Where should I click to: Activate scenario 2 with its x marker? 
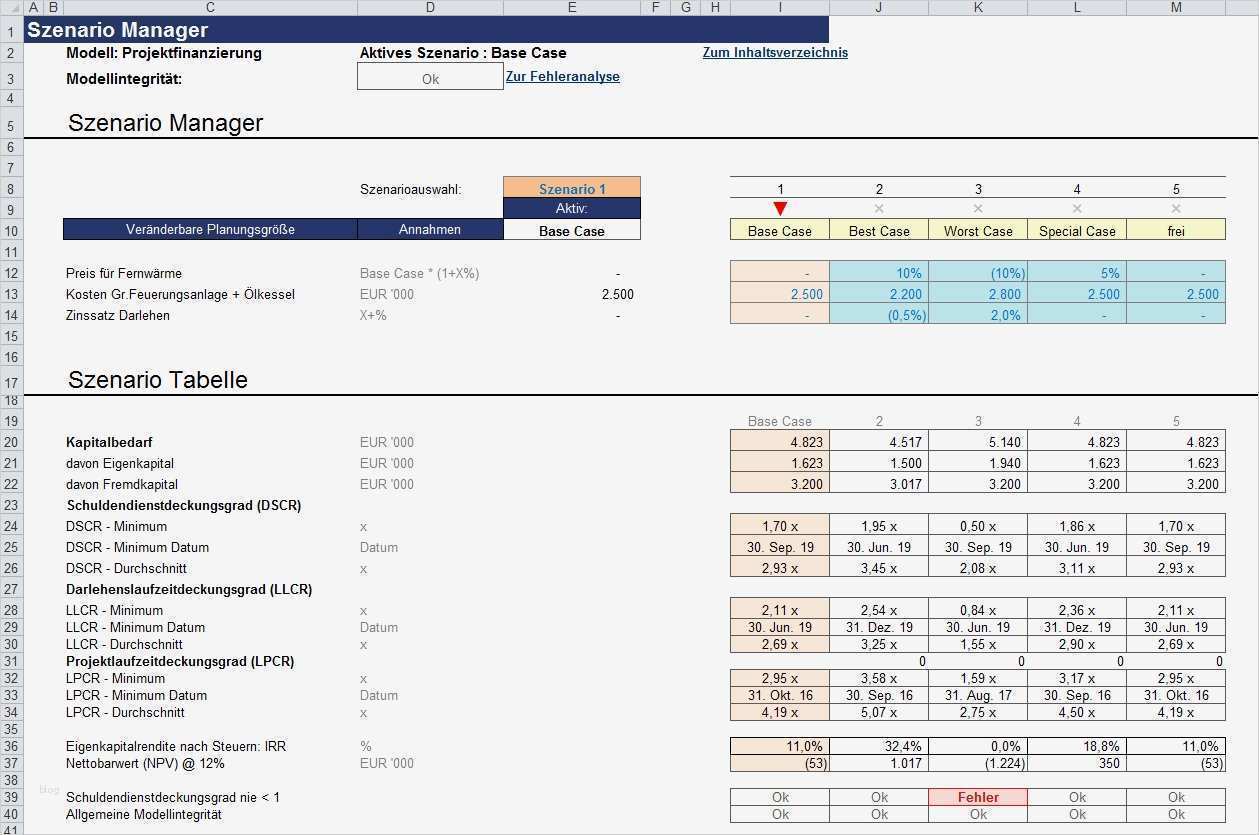coord(879,209)
